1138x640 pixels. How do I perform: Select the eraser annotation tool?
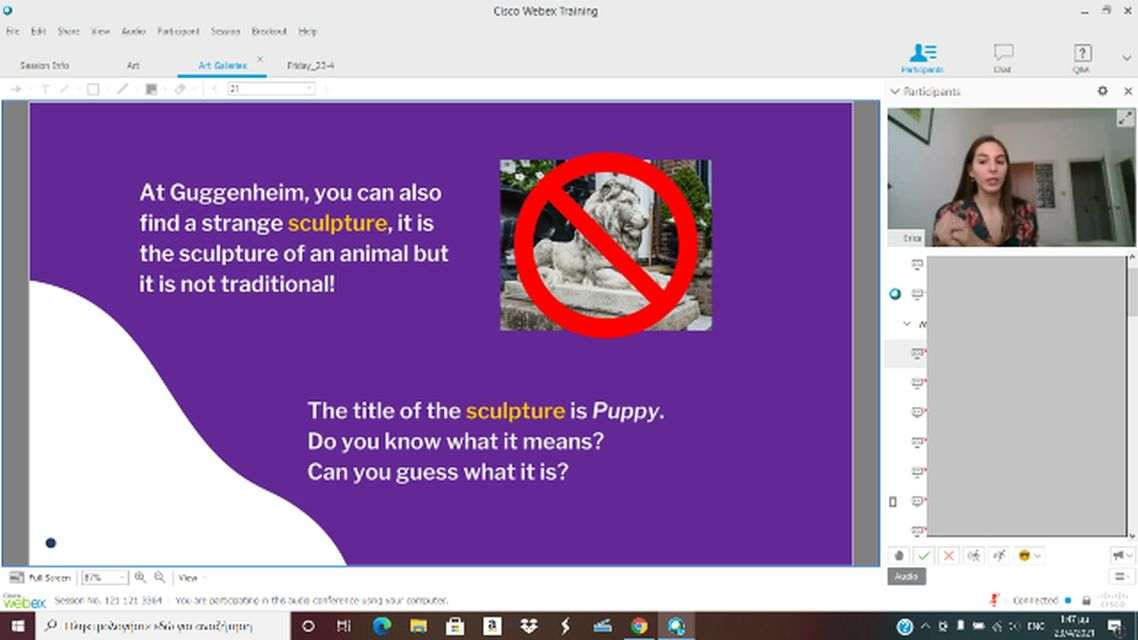(x=180, y=89)
